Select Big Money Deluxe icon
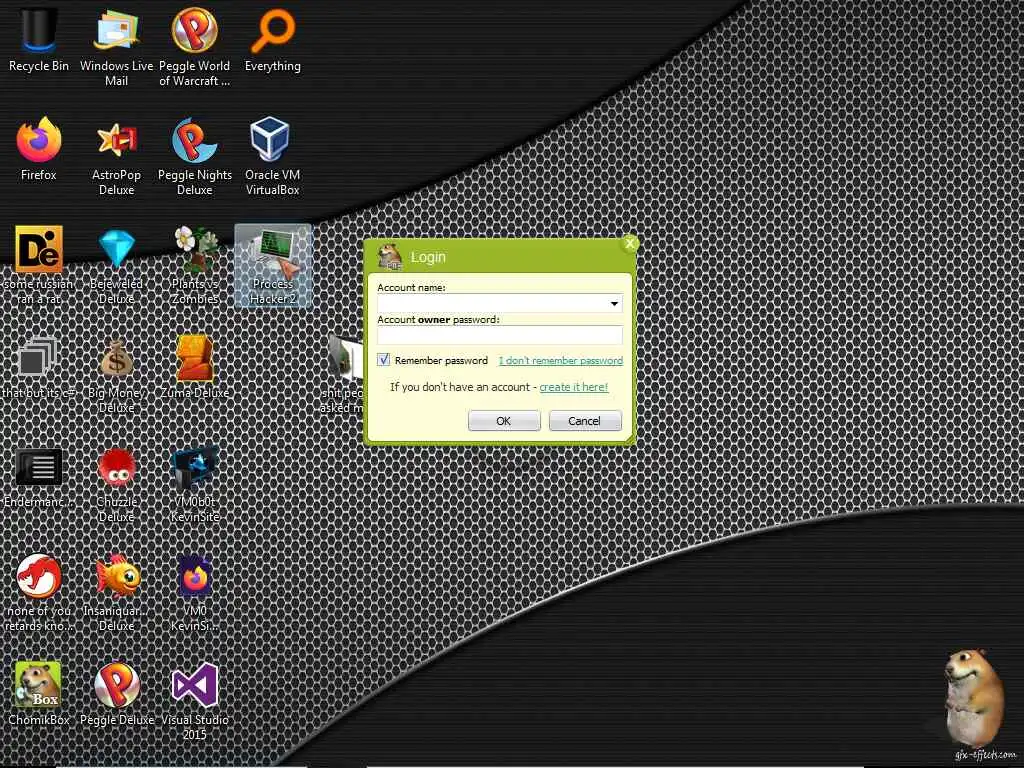The height and width of the screenshot is (768, 1024). click(116, 374)
